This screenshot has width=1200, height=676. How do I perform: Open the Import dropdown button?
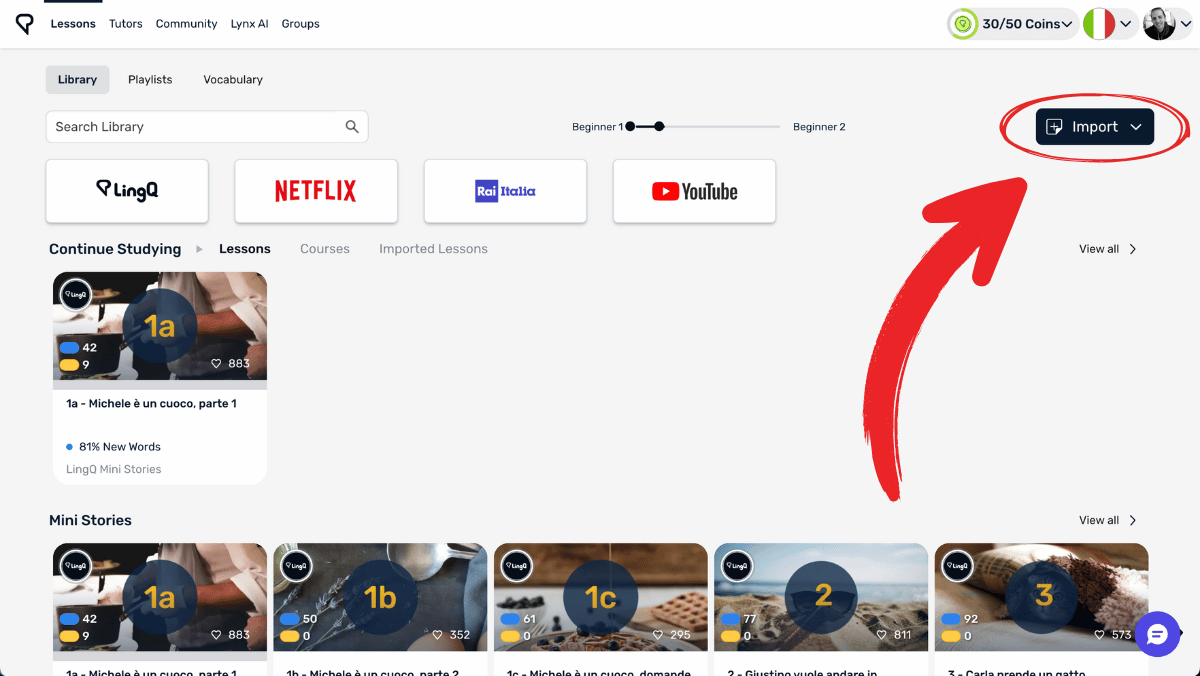[x=1095, y=127]
